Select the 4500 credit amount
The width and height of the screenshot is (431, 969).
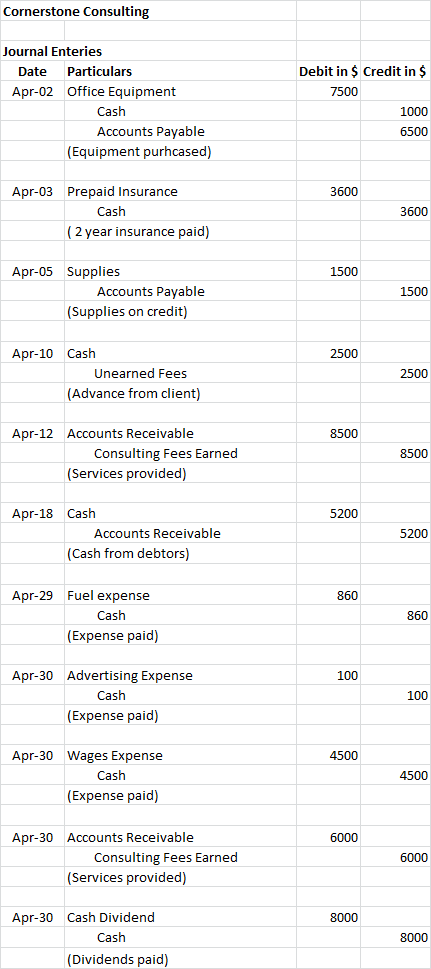click(414, 776)
